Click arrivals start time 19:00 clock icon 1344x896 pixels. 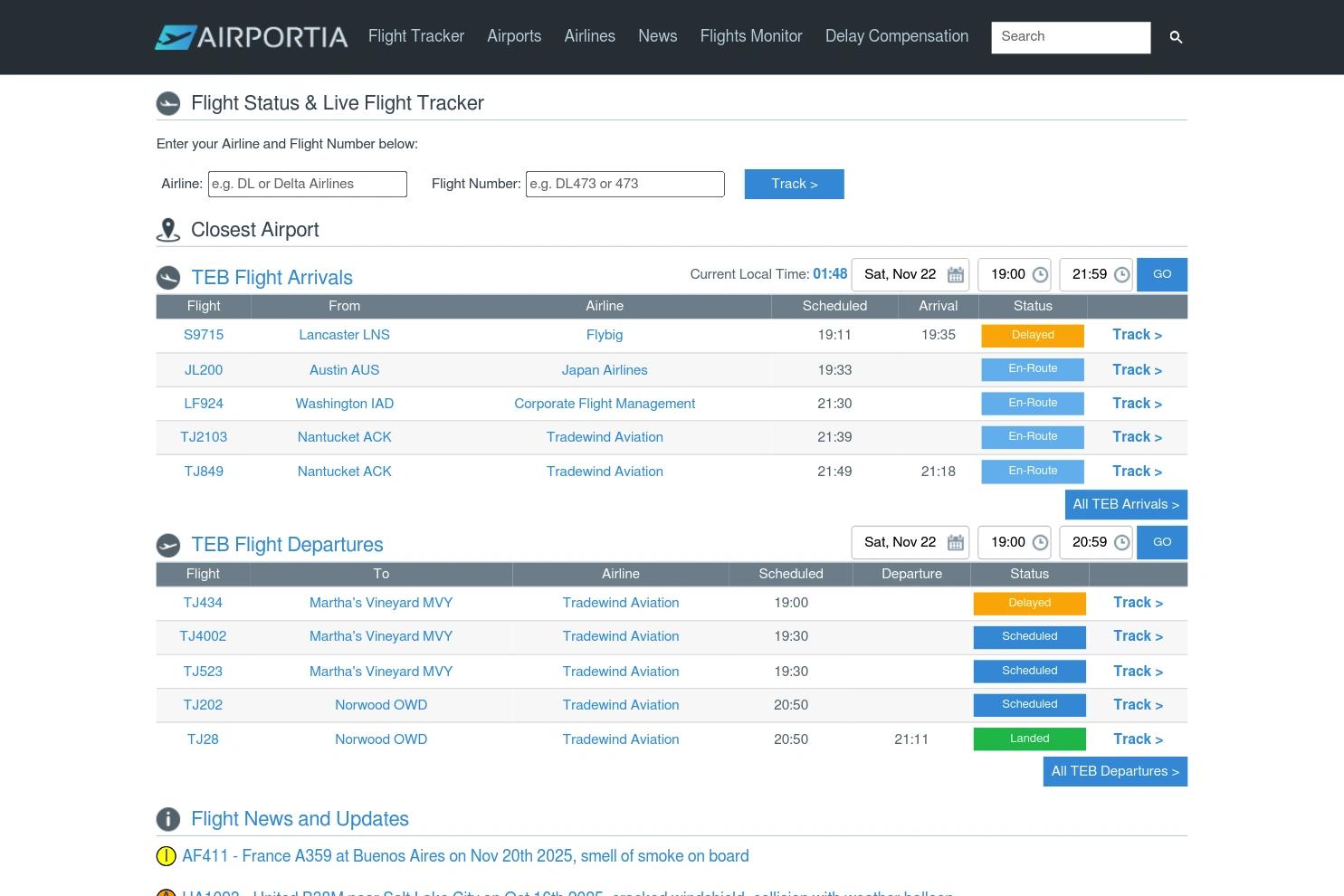pyautogui.click(x=1040, y=275)
